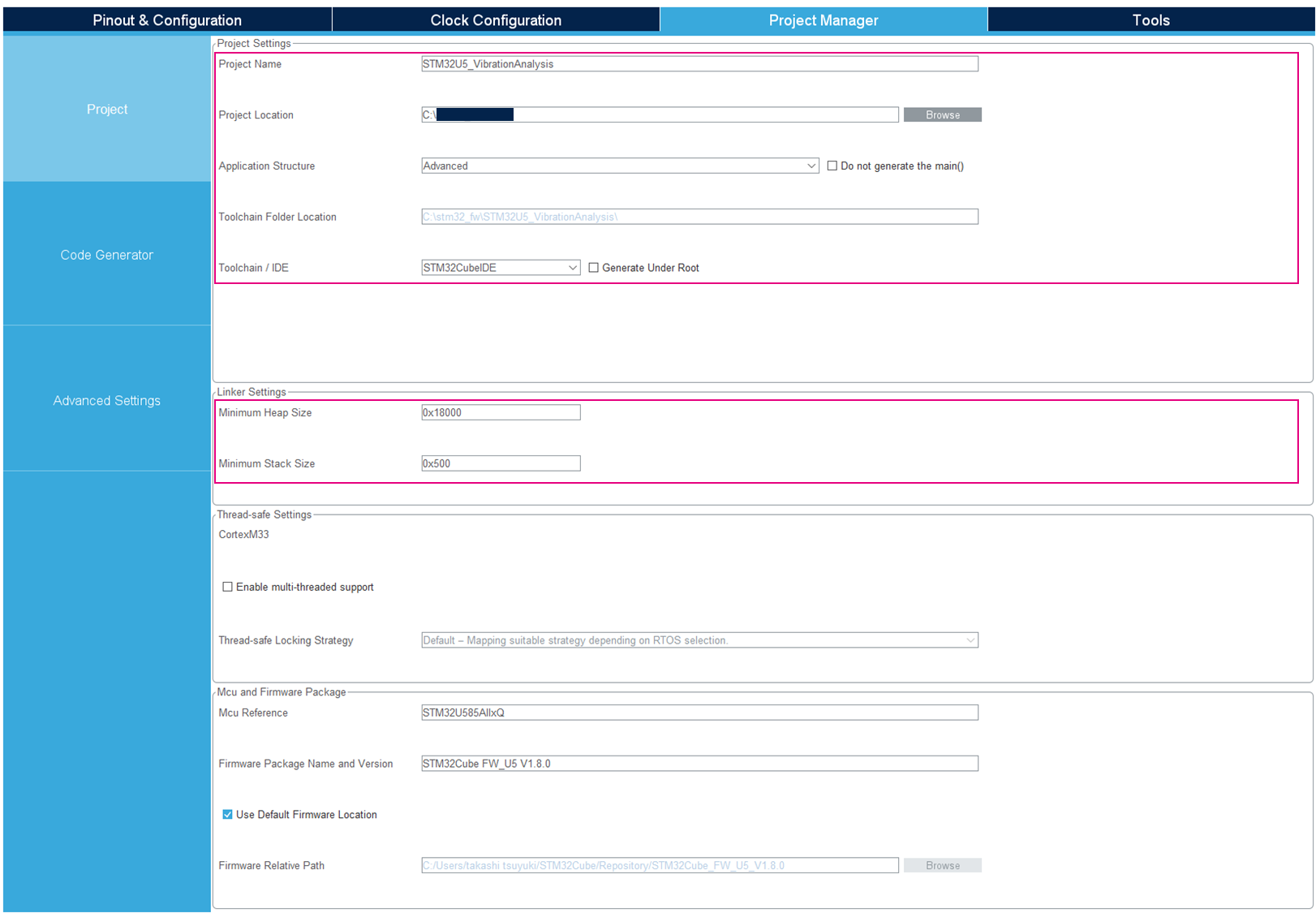Click the Mcu Reference field
The width and height of the screenshot is (1316, 913).
(x=699, y=713)
